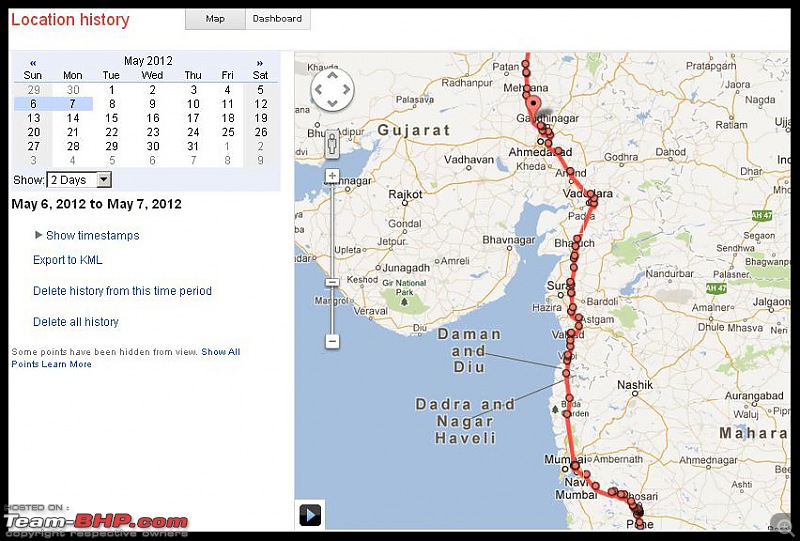Select May 6 in the calendar
This screenshot has width=800, height=541.
pyautogui.click(x=33, y=104)
